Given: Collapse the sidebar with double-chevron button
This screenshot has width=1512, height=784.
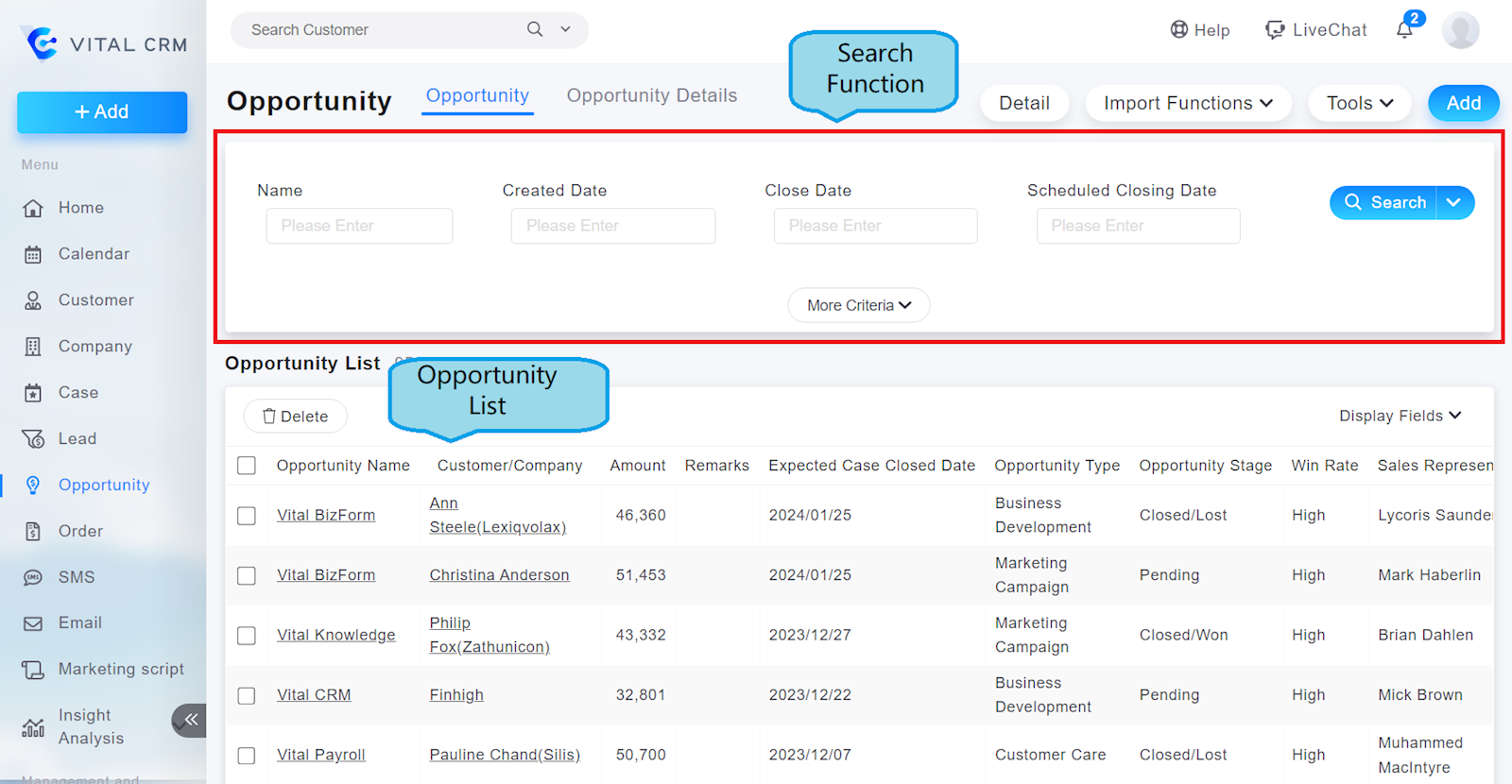Looking at the screenshot, I should pyautogui.click(x=190, y=720).
